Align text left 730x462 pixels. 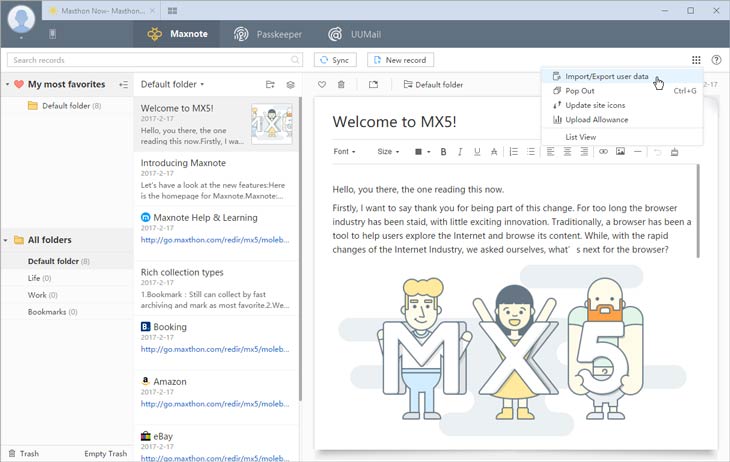pos(550,151)
